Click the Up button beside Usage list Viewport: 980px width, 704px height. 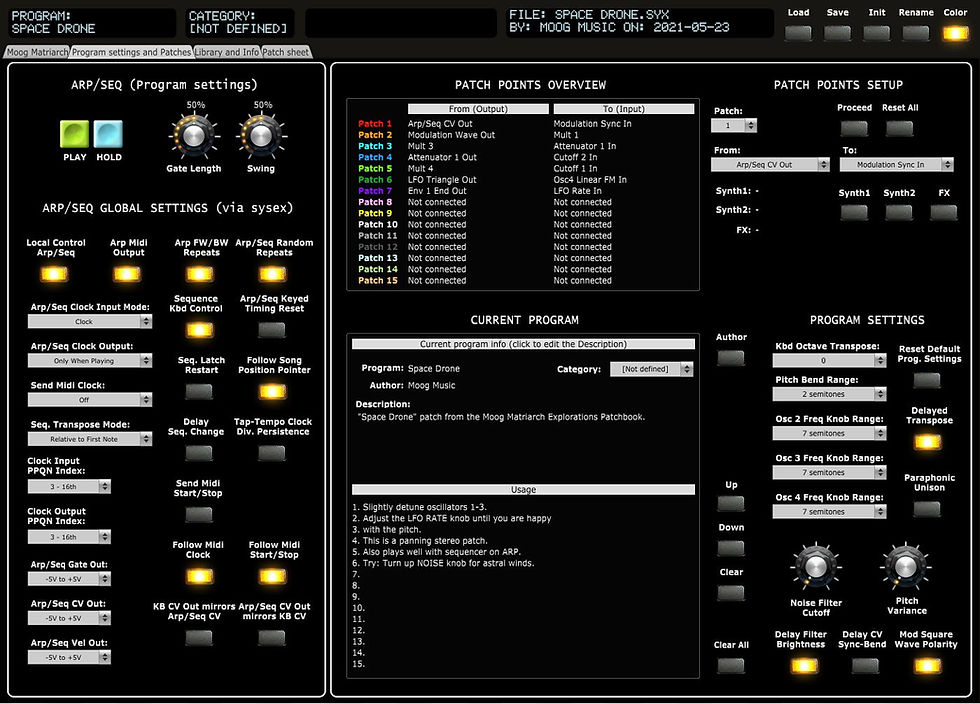(731, 503)
